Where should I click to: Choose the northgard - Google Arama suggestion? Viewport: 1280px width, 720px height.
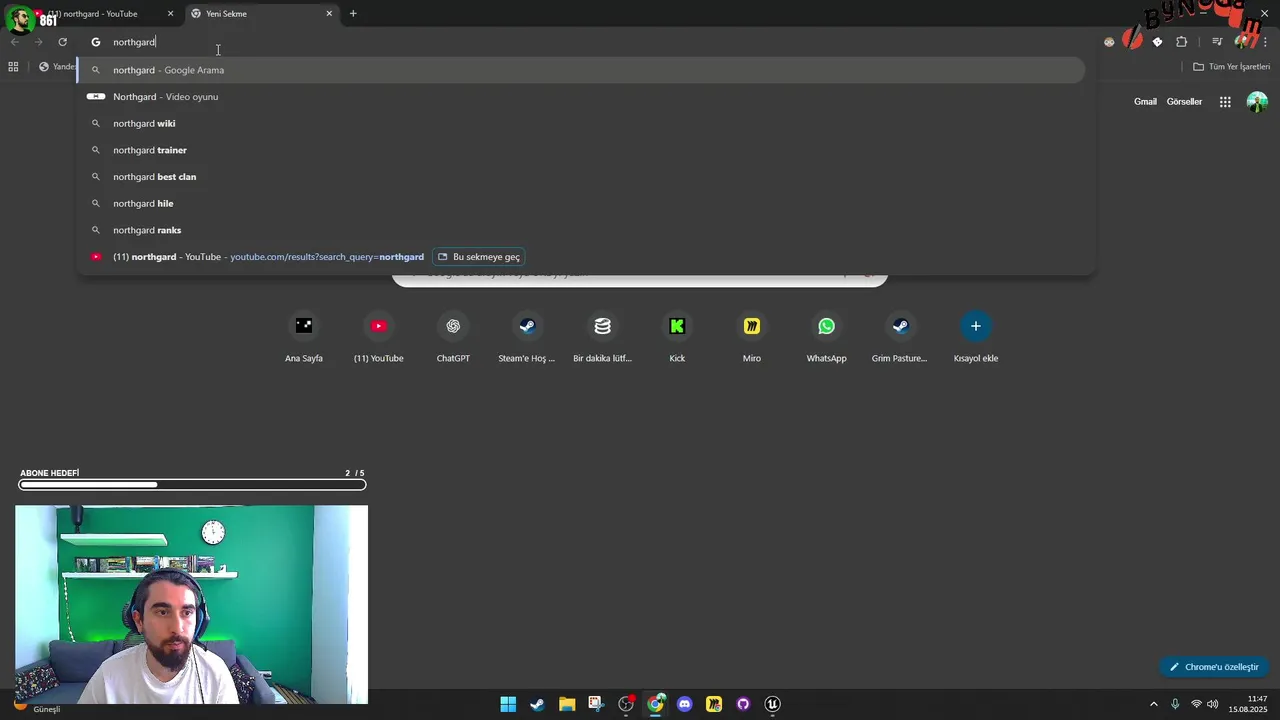(582, 70)
